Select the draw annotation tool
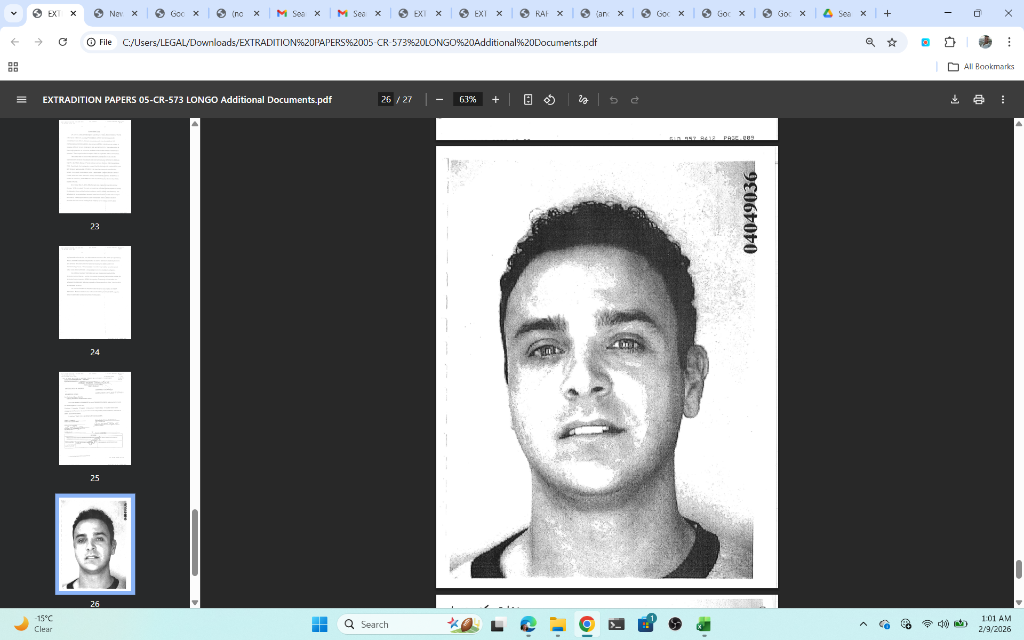This screenshot has height=640, width=1024. click(583, 100)
